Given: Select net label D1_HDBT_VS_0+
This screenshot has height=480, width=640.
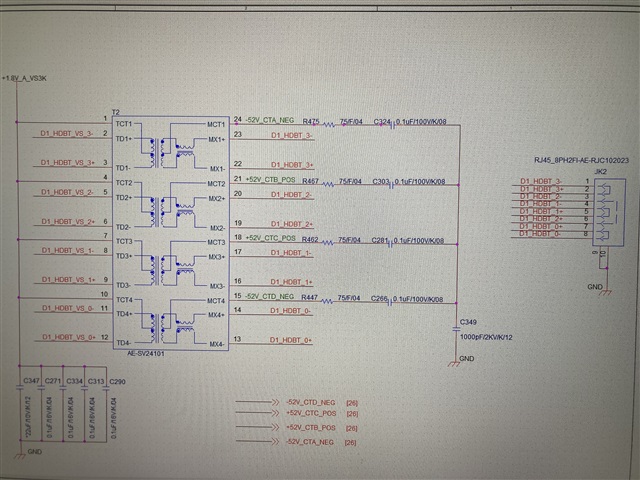Looking at the screenshot, I should point(69,338).
